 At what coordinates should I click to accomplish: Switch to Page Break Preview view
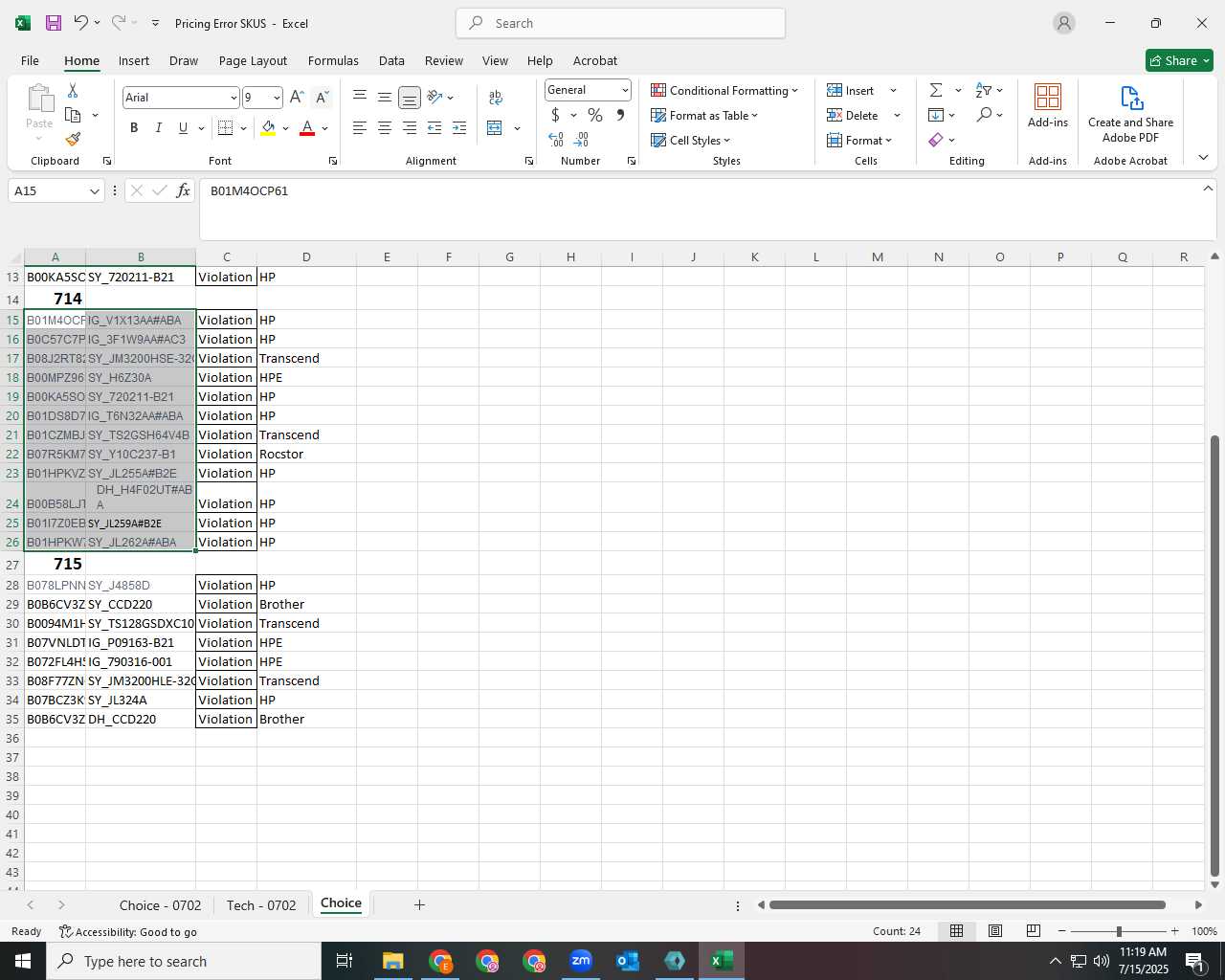coord(1033,931)
